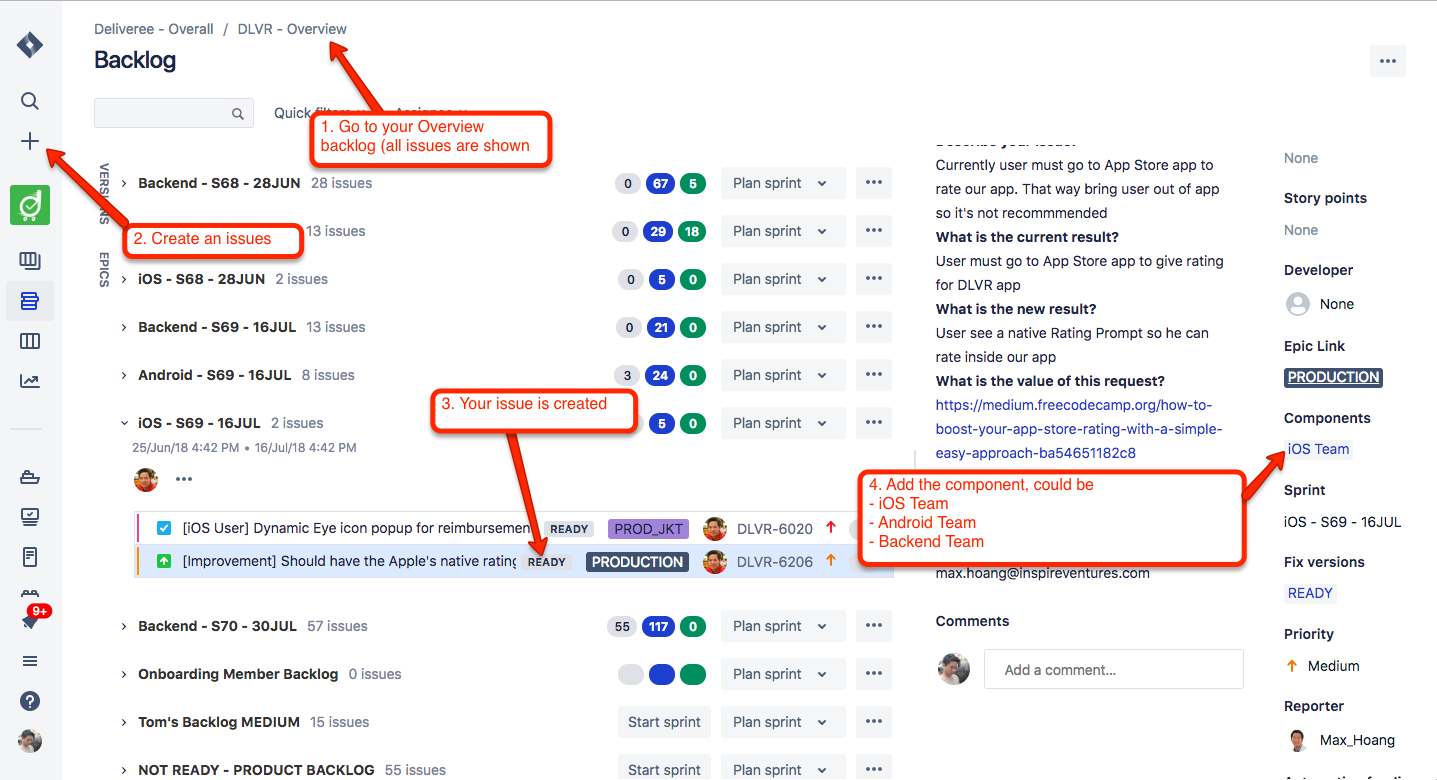Image resolution: width=1437 pixels, height=780 pixels.
Task: Open the PRODUCTION epic link in details
Action: 1333,377
